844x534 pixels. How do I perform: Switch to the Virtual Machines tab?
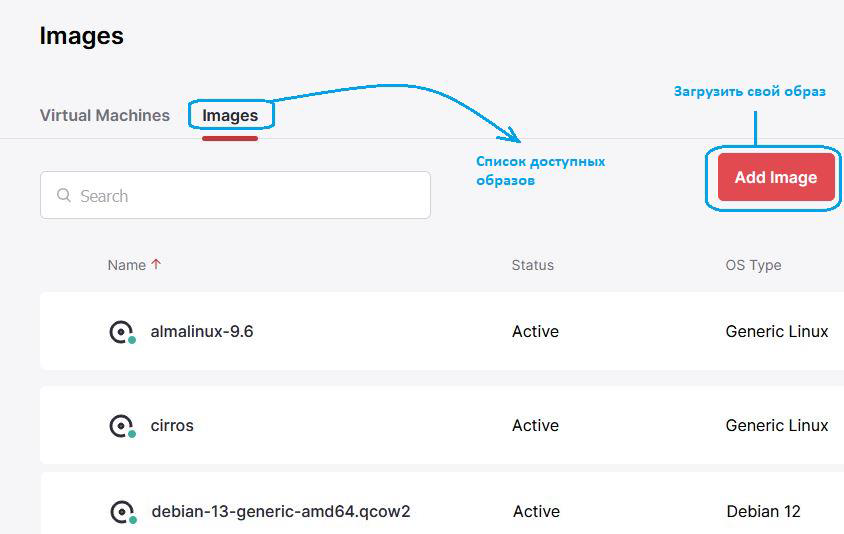pyautogui.click(x=105, y=115)
